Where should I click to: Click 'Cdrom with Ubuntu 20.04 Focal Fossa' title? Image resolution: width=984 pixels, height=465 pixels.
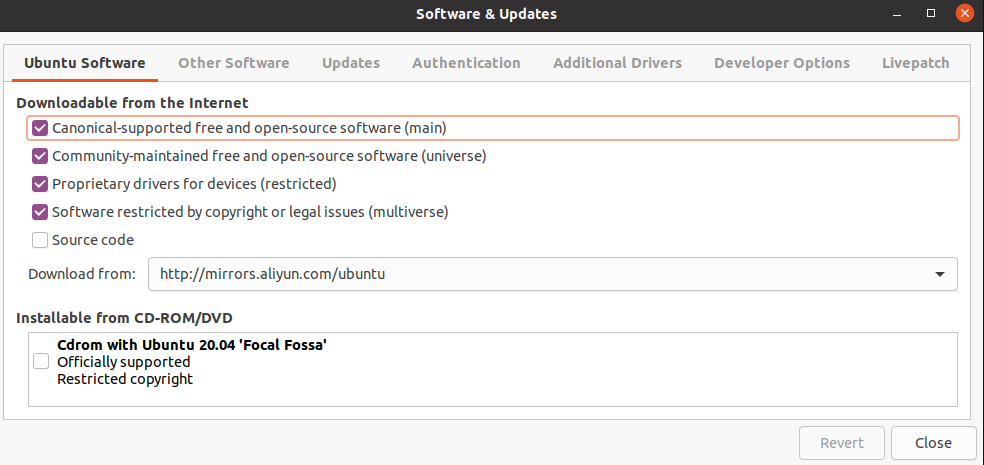(192, 345)
